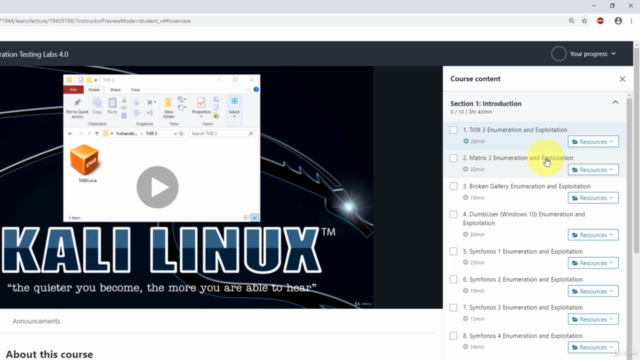This screenshot has width=640, height=360.
Task: Open lecture 7 Symfonos 3 Enumeration
Action: coord(522,307)
